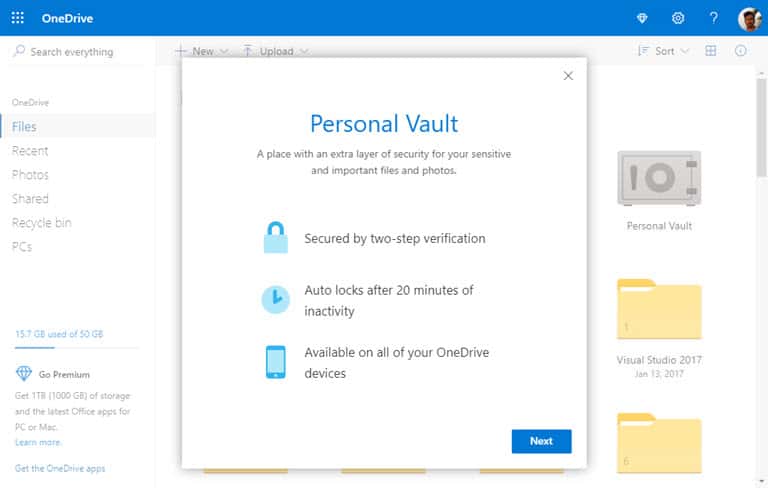The width and height of the screenshot is (768, 488).
Task: Open the help question mark icon
Action: [x=714, y=18]
